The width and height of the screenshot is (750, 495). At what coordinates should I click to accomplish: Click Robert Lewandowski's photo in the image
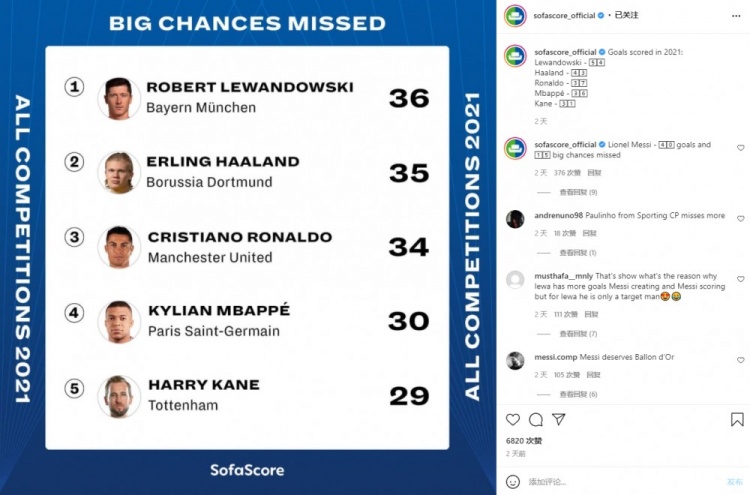(118, 97)
